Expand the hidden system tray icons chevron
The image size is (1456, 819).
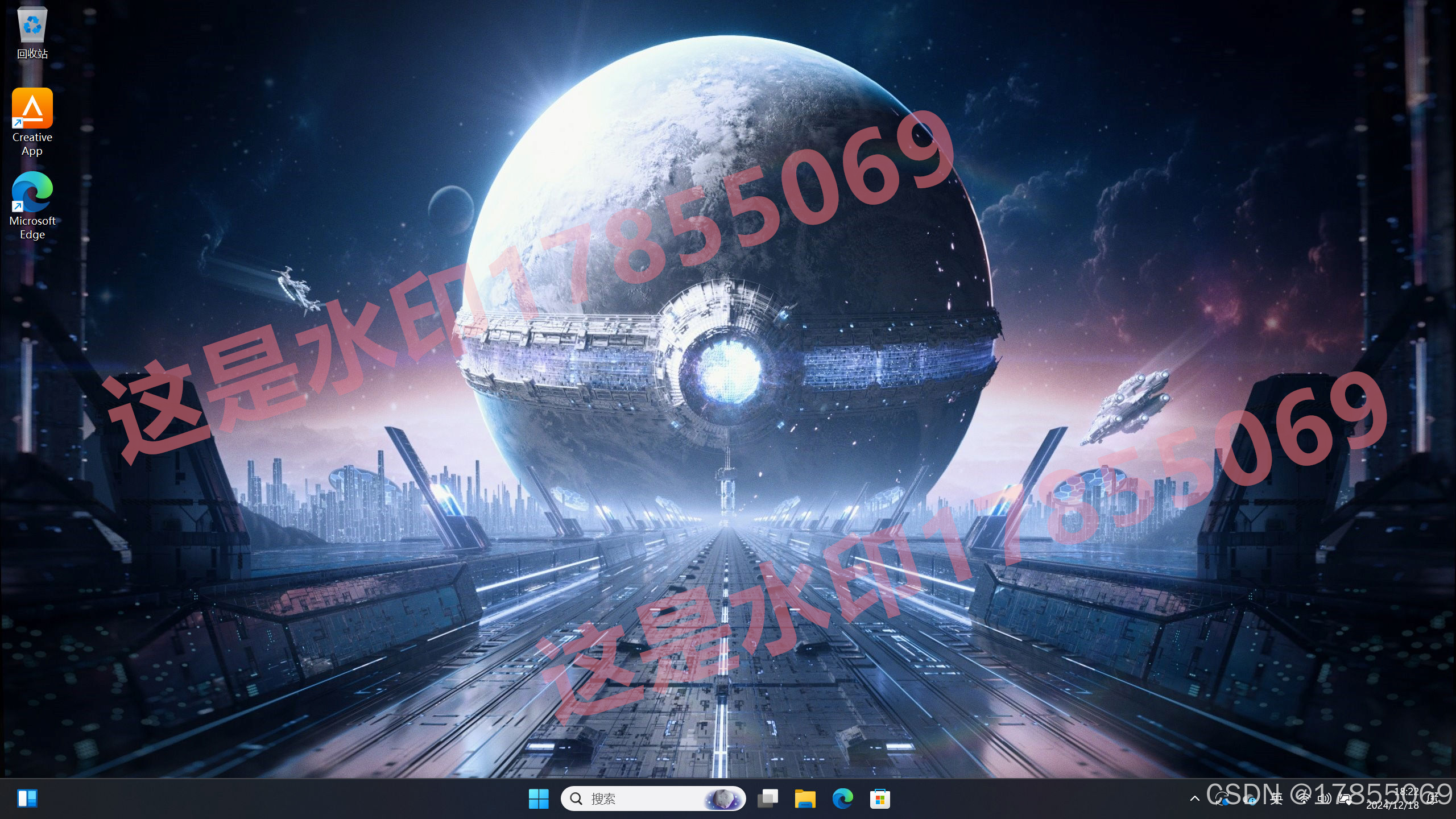coord(1195,799)
